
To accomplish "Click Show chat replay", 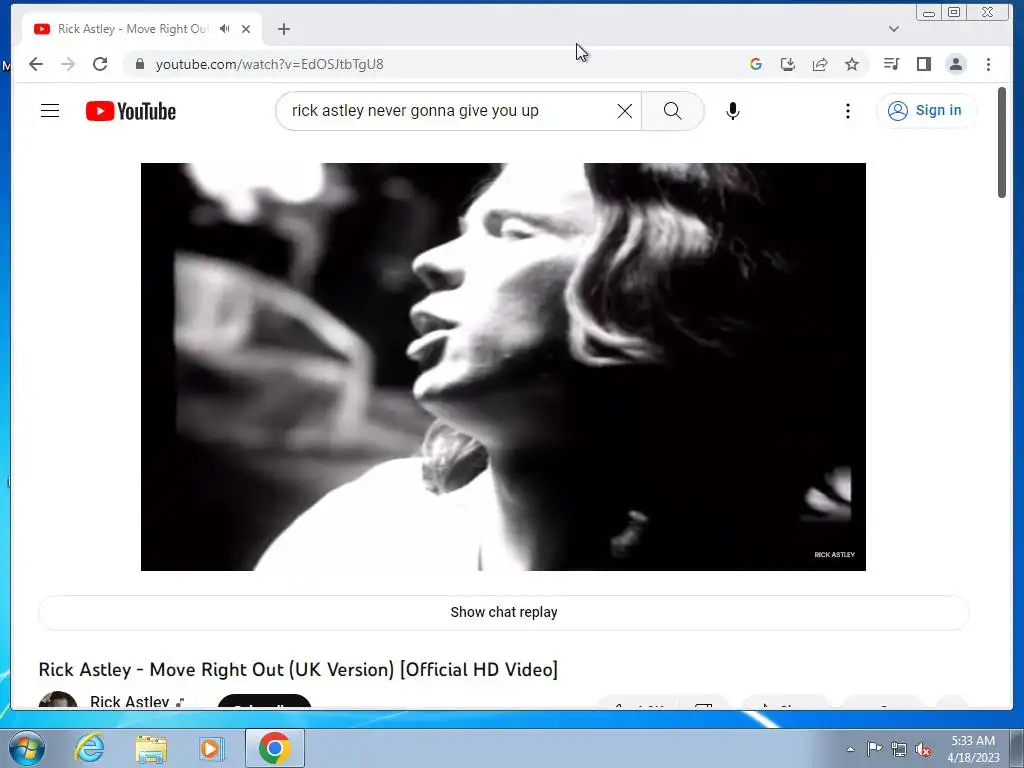I will tap(504, 612).
